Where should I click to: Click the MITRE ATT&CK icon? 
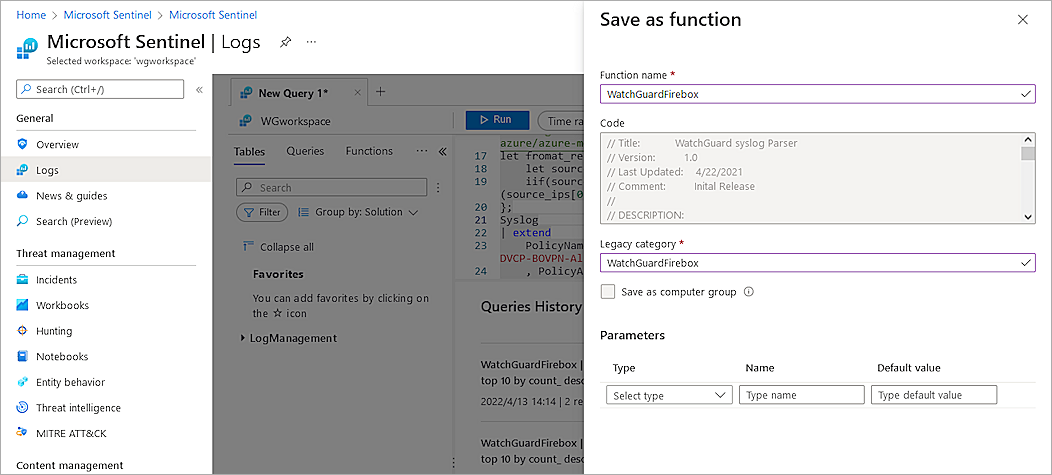click(23, 433)
